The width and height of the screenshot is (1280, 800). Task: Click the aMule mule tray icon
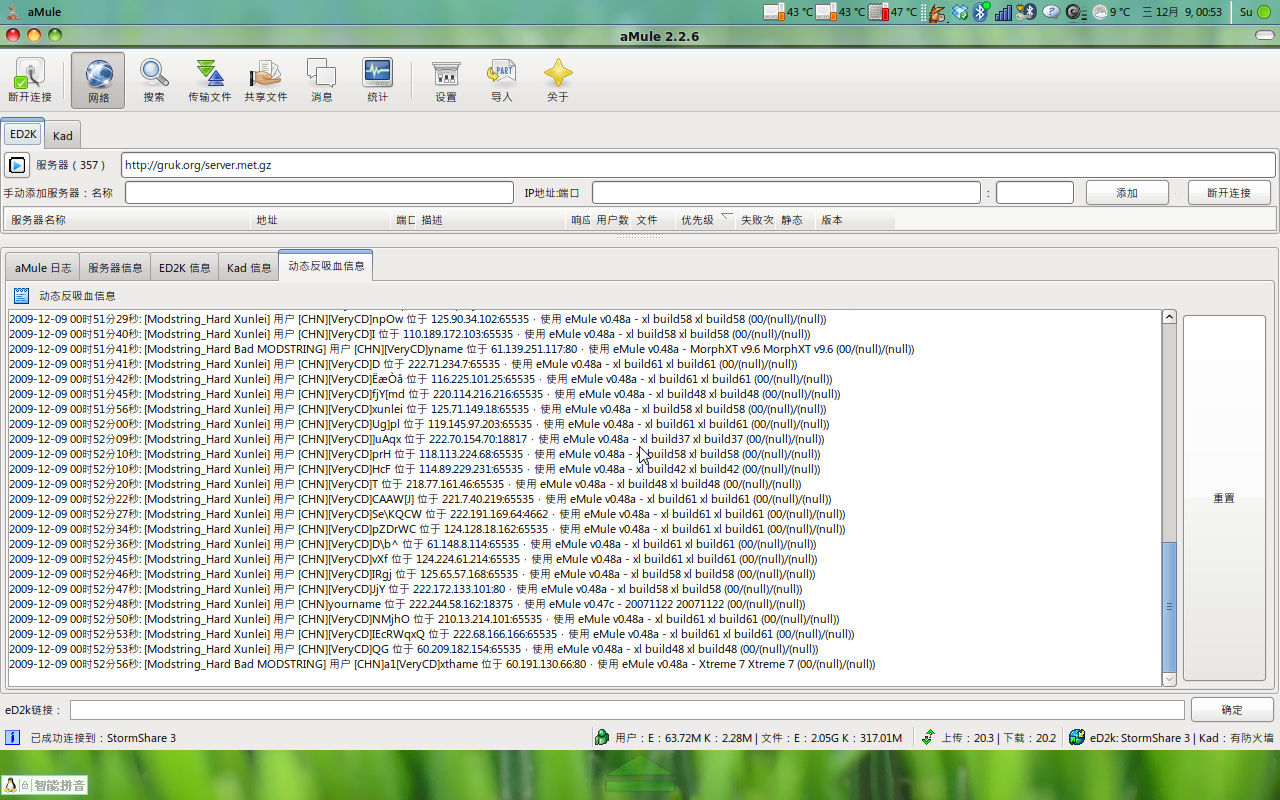pyautogui.click(x=936, y=12)
